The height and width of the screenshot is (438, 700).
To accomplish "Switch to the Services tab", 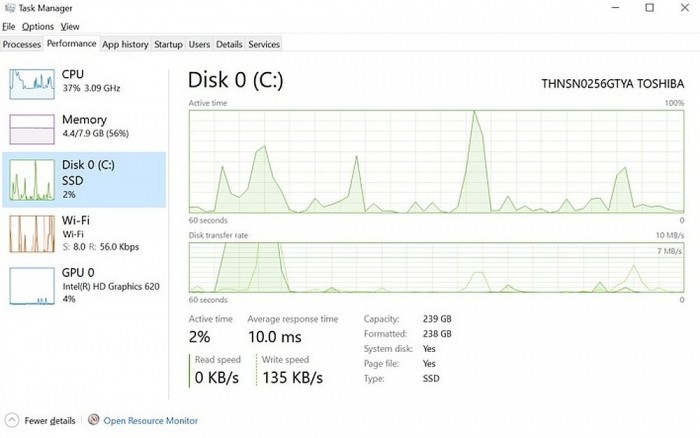I will [x=264, y=44].
